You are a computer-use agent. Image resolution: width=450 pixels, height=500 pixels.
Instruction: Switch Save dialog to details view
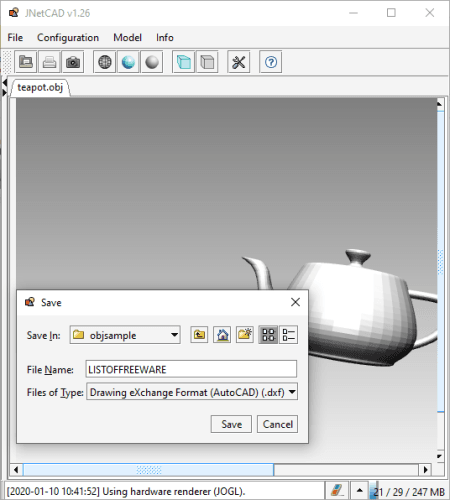288,334
